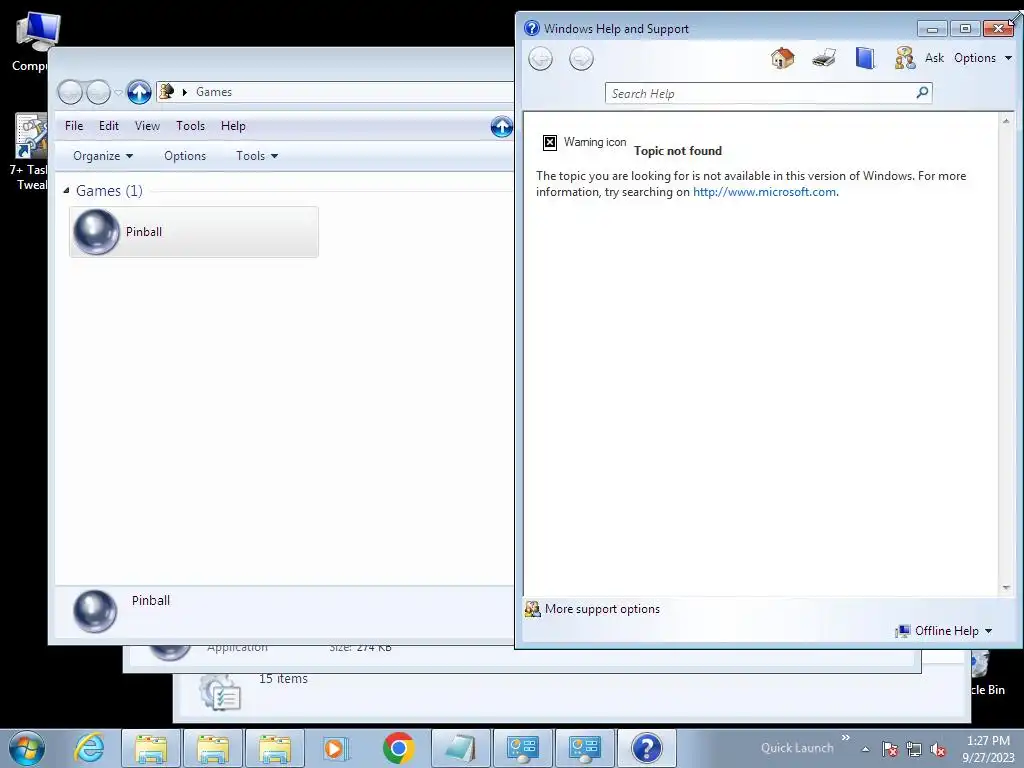This screenshot has height=768, width=1024.
Task: Print the current help topic
Action: 824,58
